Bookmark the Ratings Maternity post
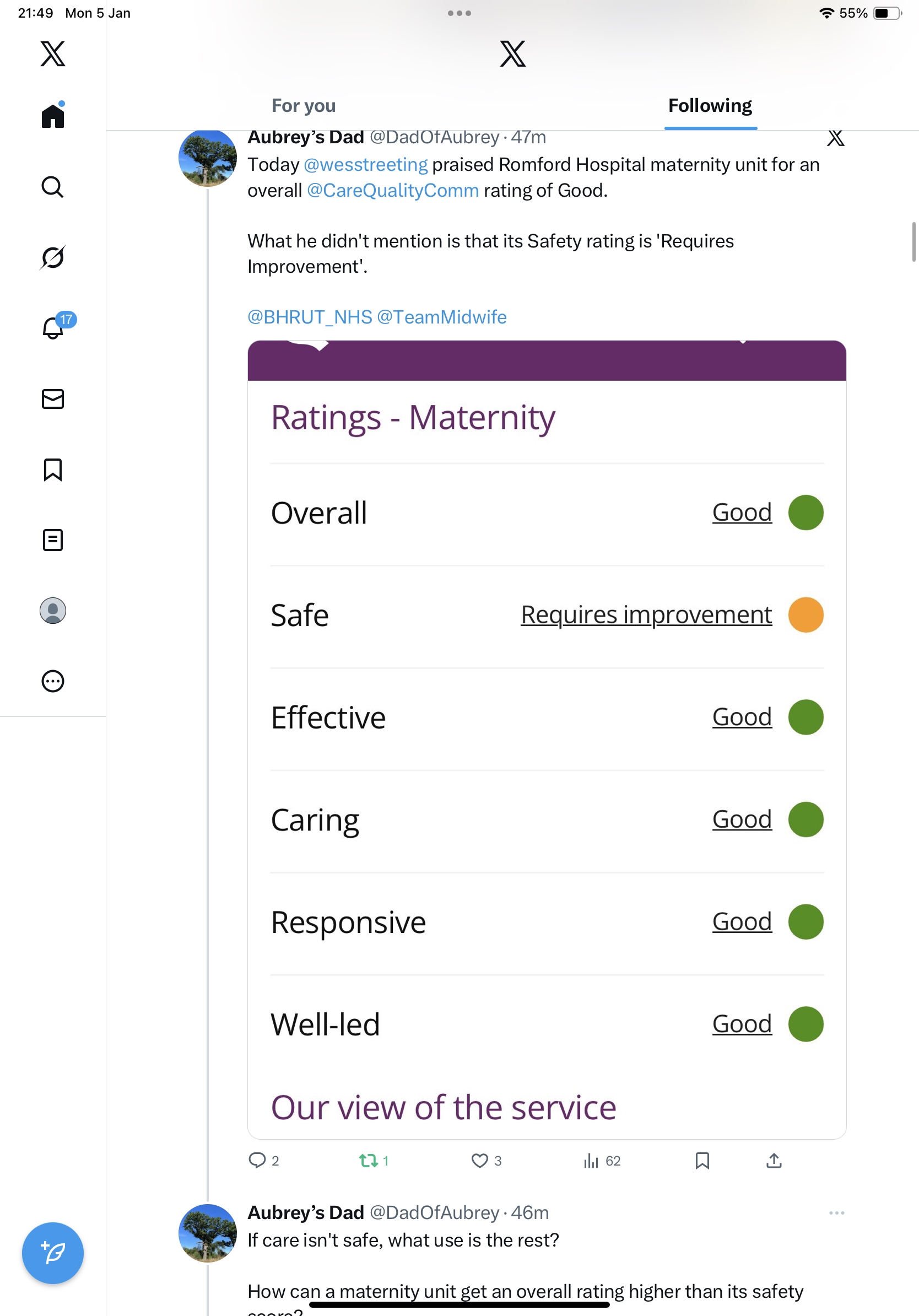This screenshot has width=919, height=1316. [x=702, y=1161]
